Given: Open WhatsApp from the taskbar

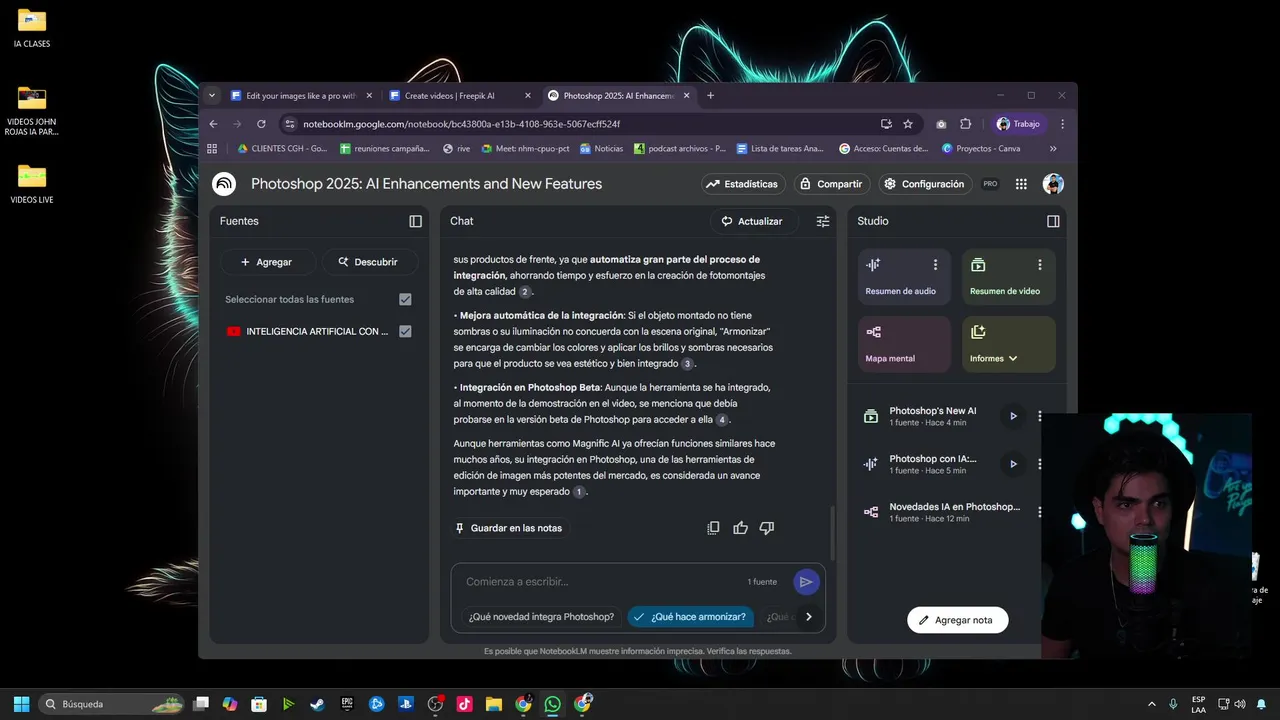Looking at the screenshot, I should tap(552, 704).
